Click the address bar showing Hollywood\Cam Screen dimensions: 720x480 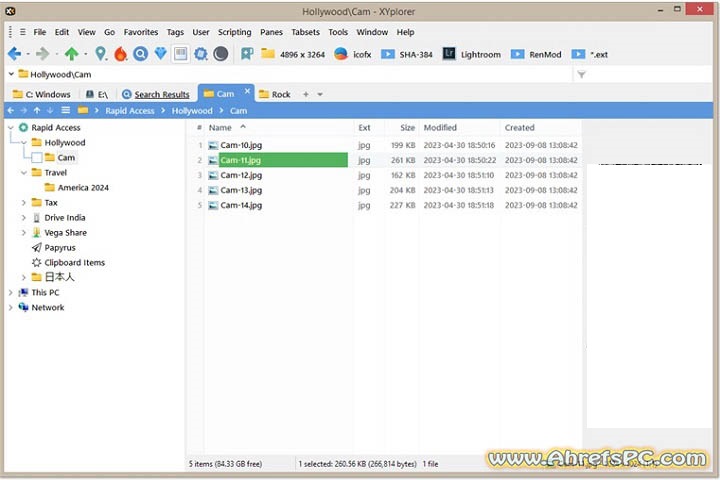coord(294,74)
